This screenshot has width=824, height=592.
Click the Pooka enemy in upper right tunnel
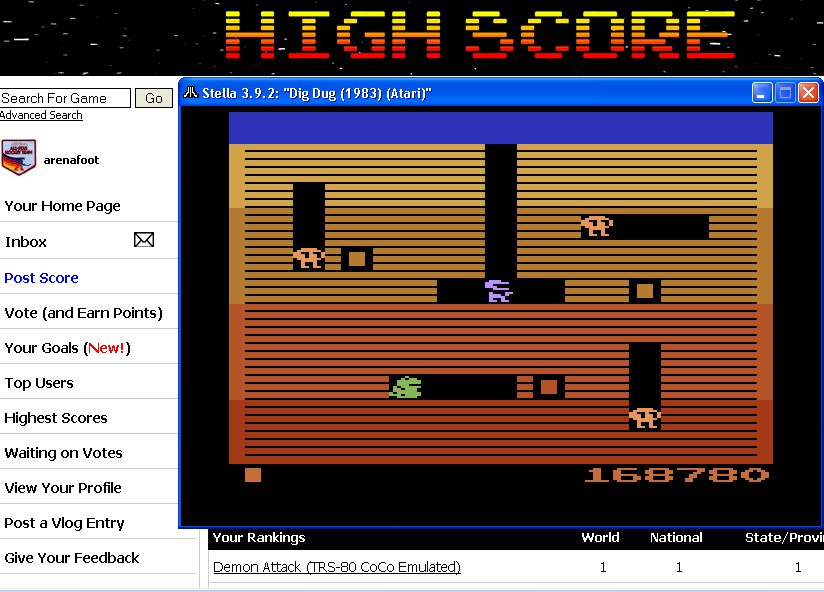597,226
